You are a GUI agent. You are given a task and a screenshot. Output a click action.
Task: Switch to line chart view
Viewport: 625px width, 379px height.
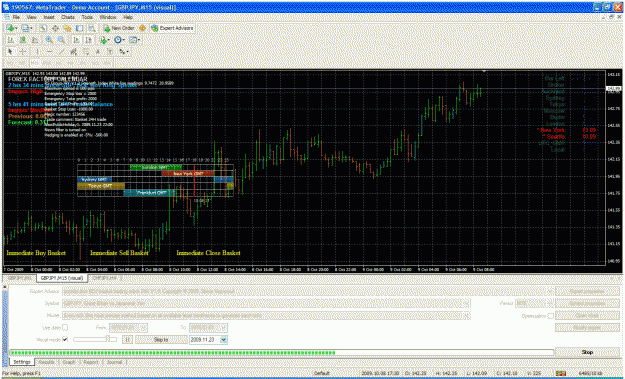coord(35,40)
